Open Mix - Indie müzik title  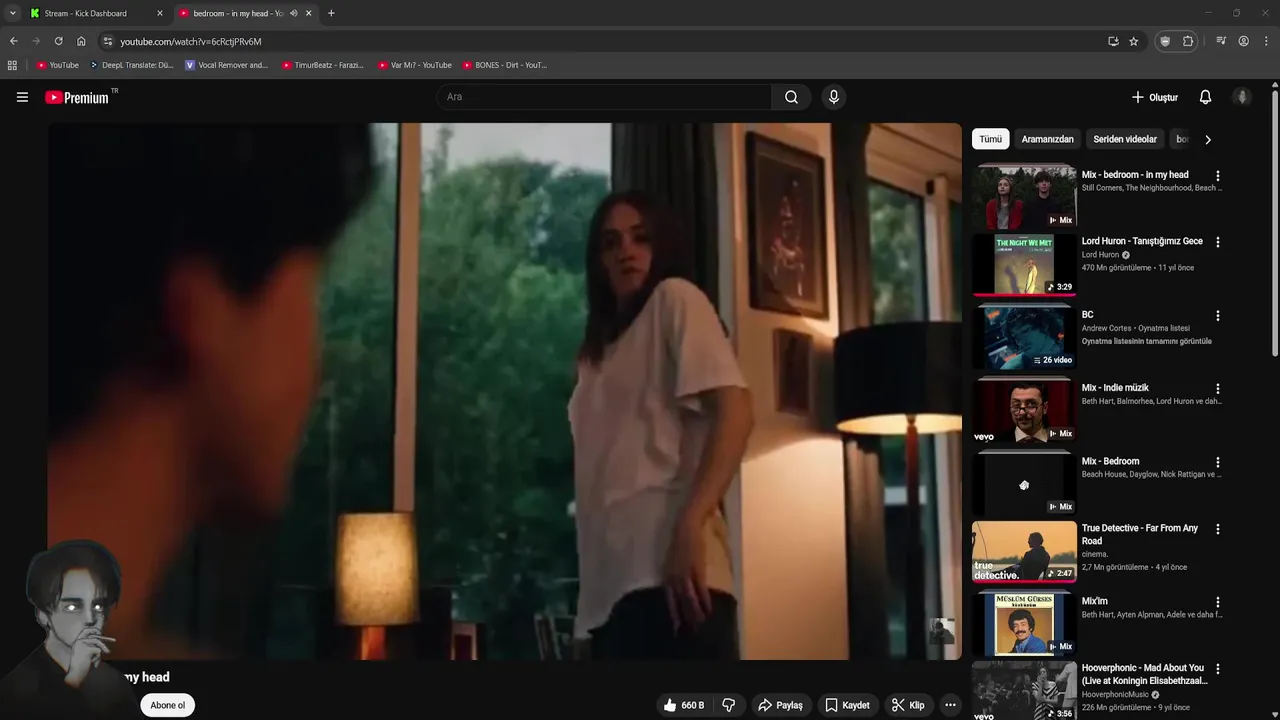click(x=1115, y=388)
